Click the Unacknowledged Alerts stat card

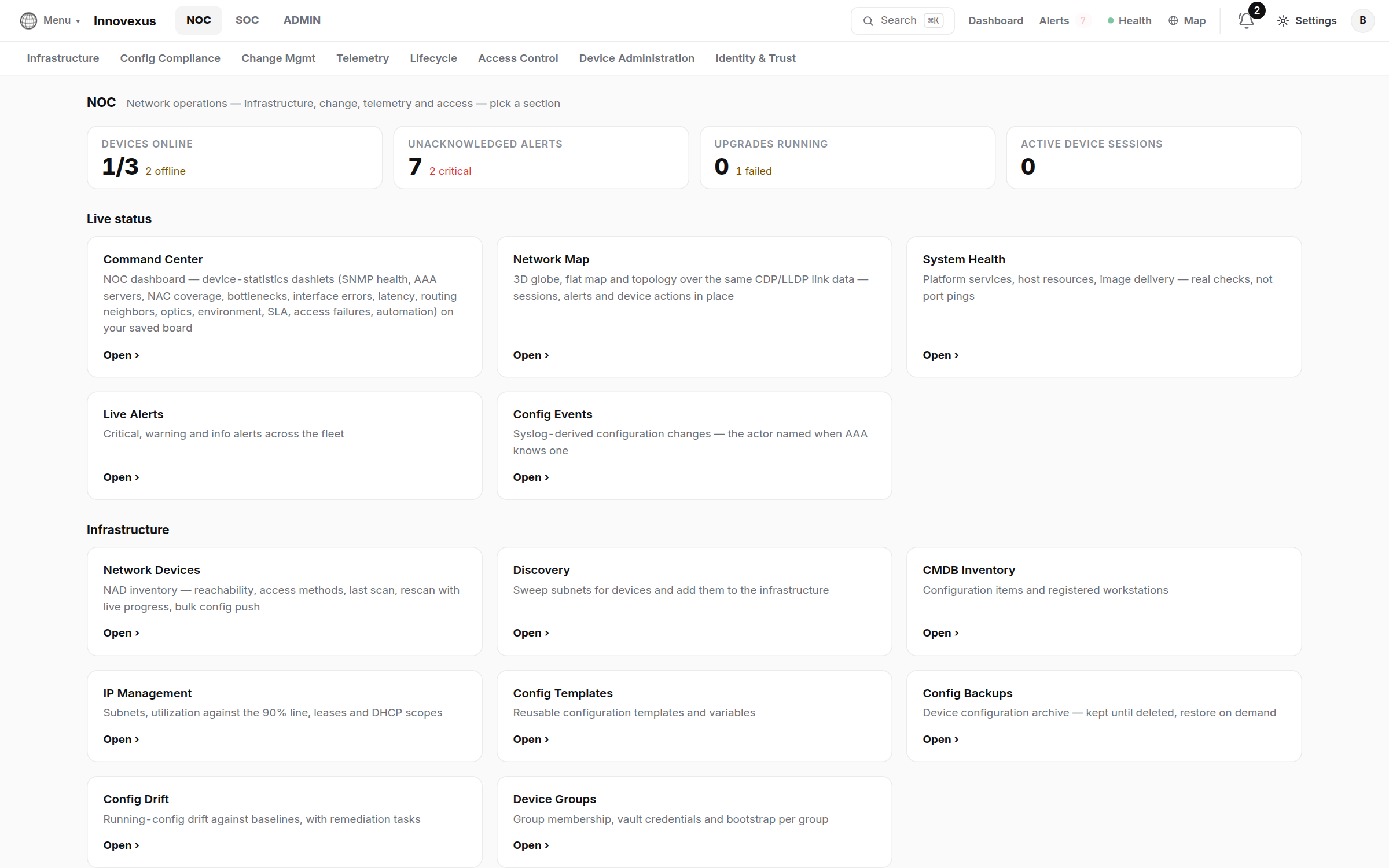point(541,157)
